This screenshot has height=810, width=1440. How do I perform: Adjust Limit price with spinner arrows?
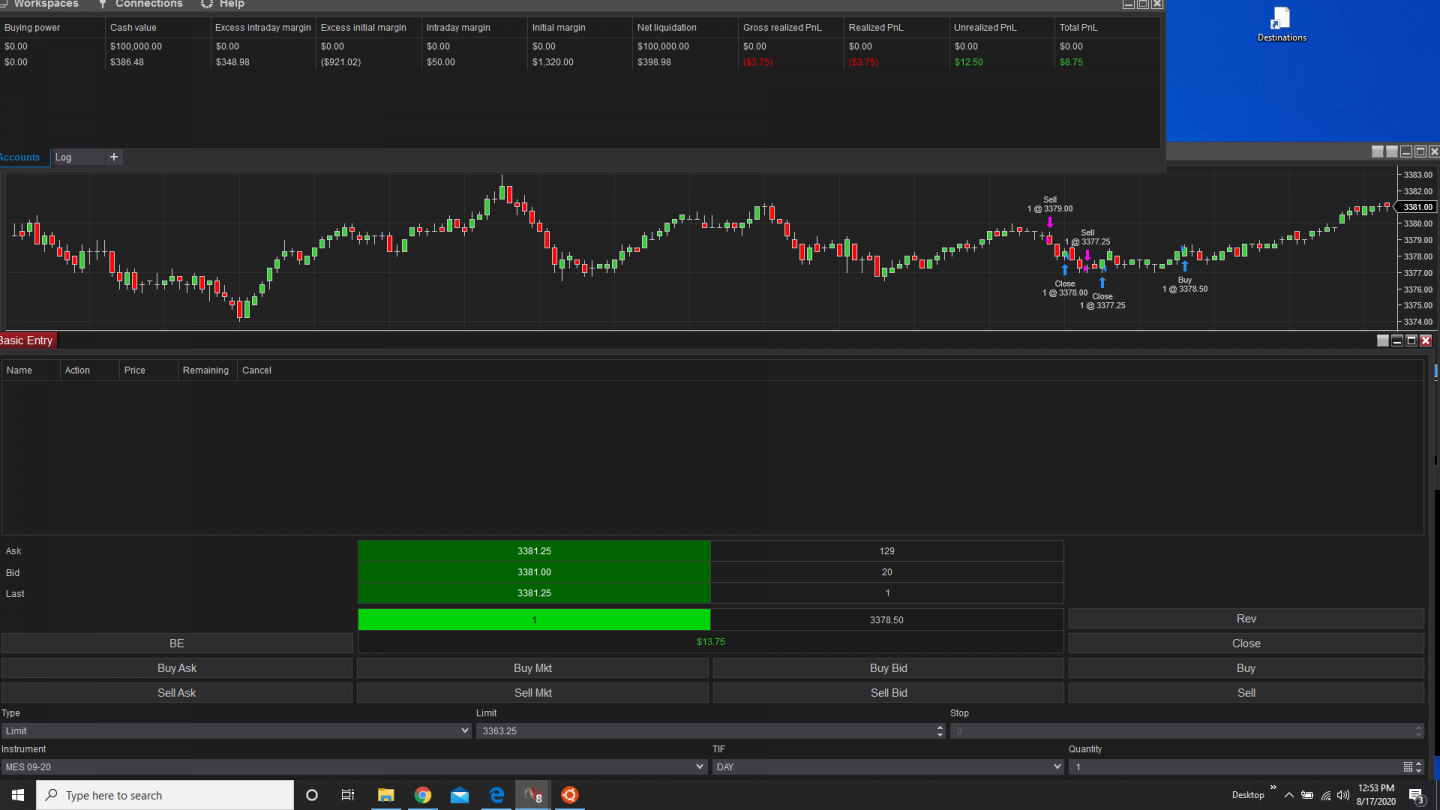[940, 731]
